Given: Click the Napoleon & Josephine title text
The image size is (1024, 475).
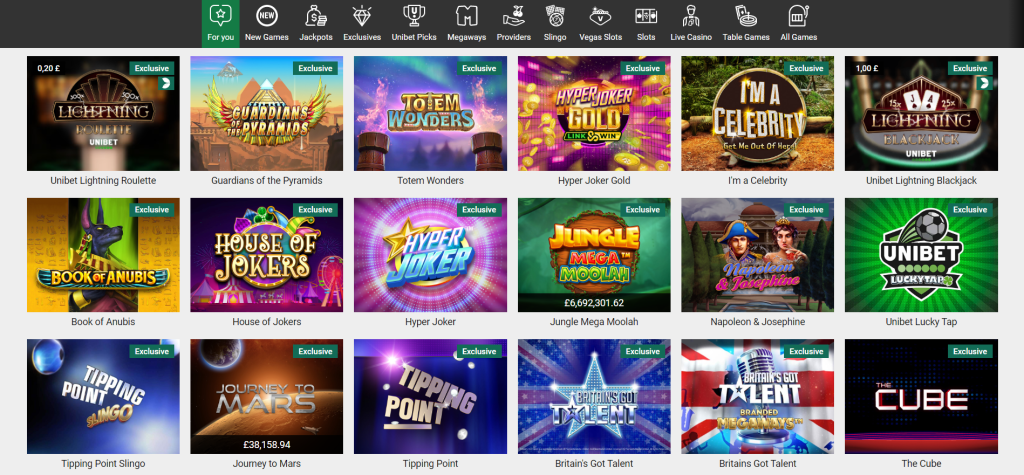Looking at the screenshot, I should click(758, 321).
